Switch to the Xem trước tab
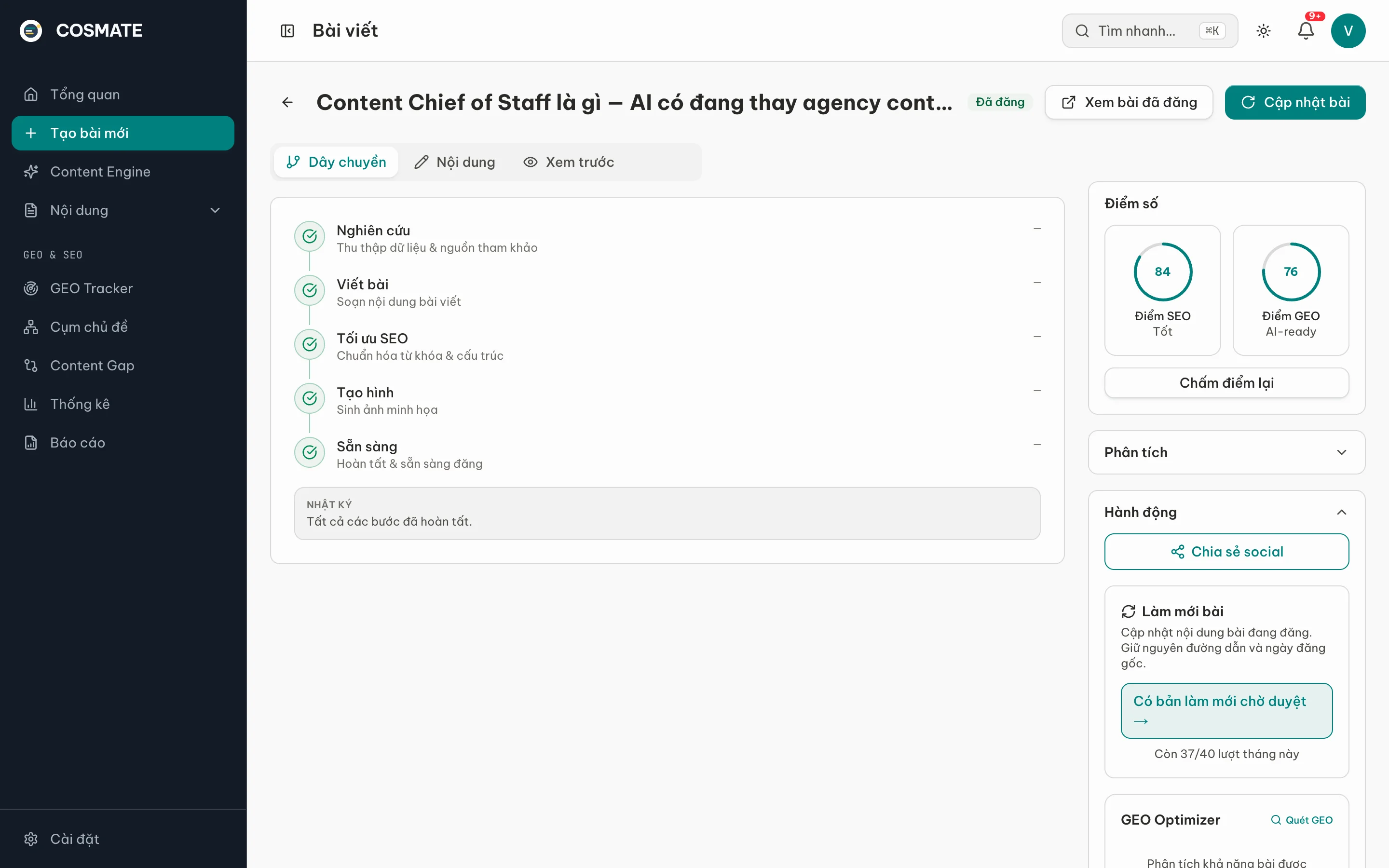 pyautogui.click(x=568, y=162)
